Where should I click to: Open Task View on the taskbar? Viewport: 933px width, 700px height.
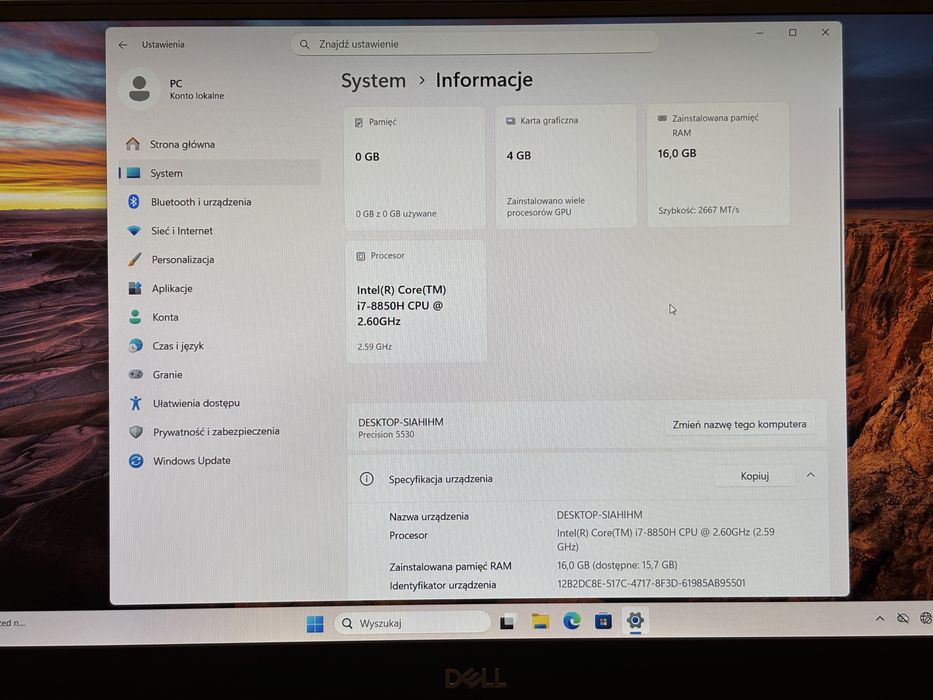click(507, 623)
